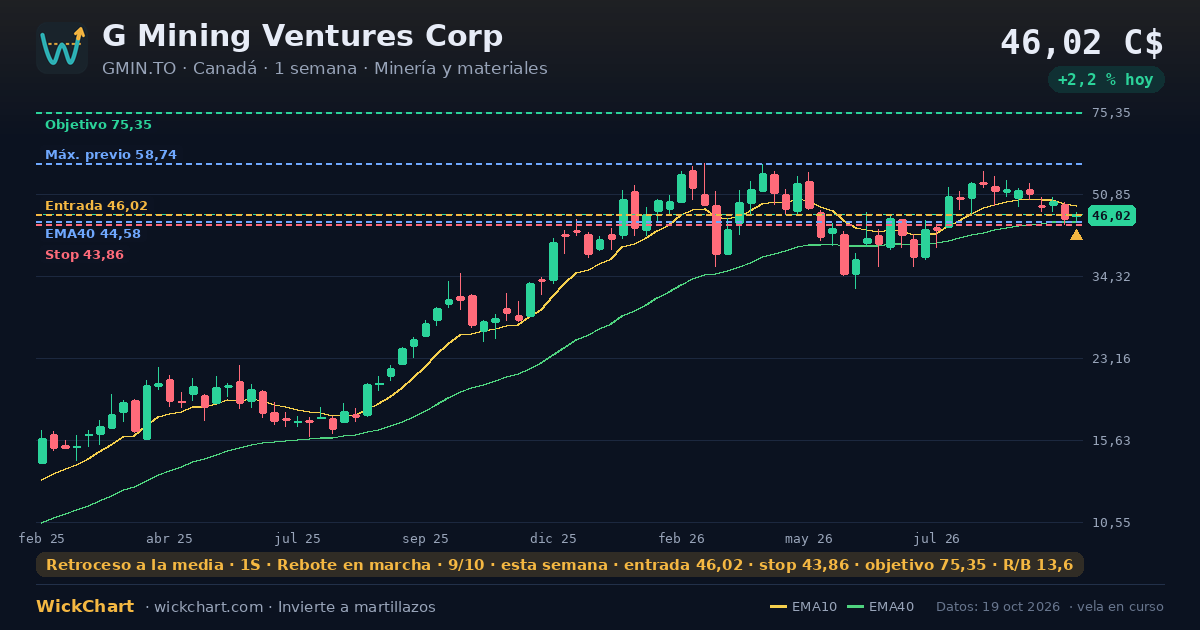Click the 10,55 axis value
Viewport: 1200px width, 630px height.
(x=1111, y=522)
